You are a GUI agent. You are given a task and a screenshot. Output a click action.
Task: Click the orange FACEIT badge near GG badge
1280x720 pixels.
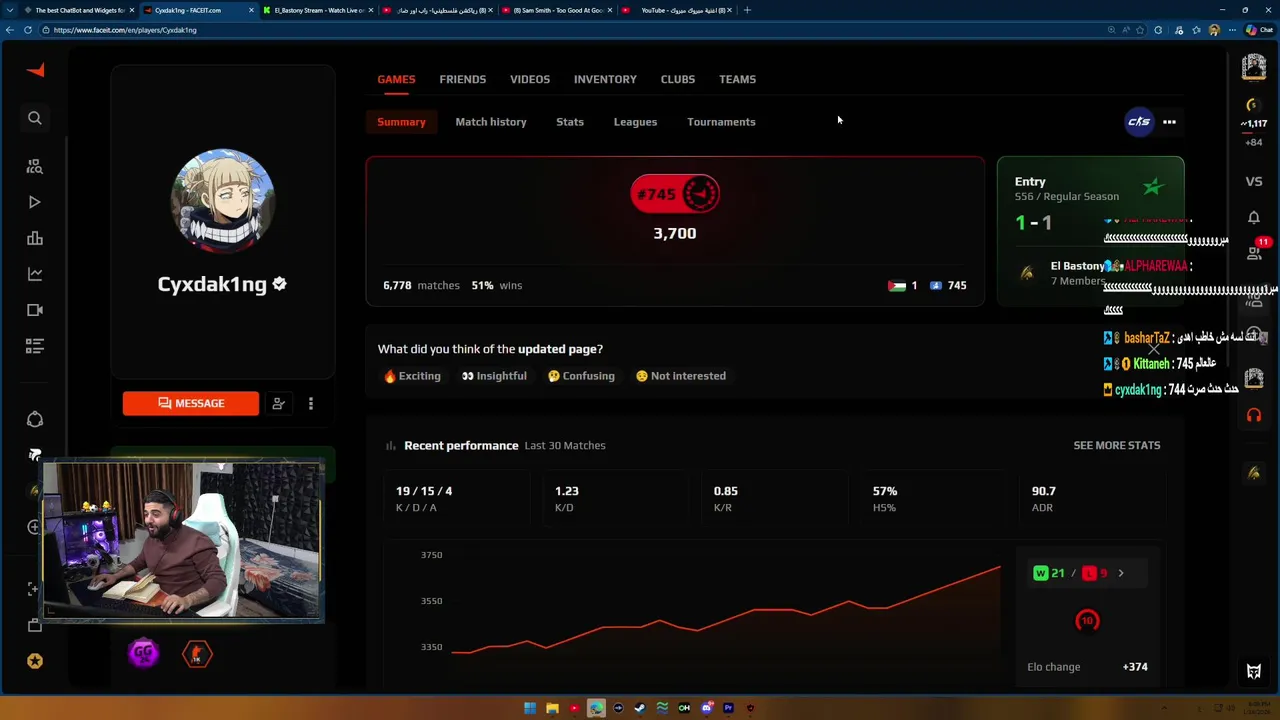click(x=197, y=654)
